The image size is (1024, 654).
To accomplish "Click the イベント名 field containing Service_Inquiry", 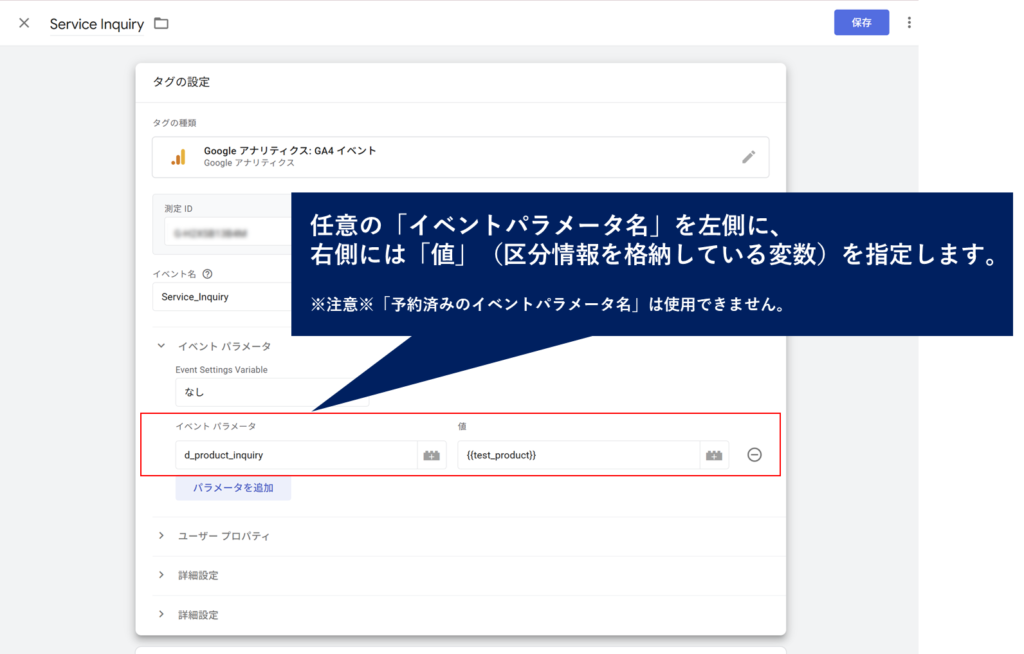I will tap(220, 297).
